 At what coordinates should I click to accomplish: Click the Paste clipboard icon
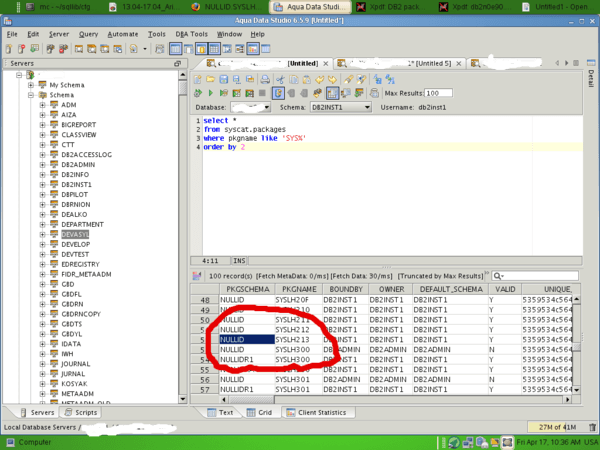point(307,79)
